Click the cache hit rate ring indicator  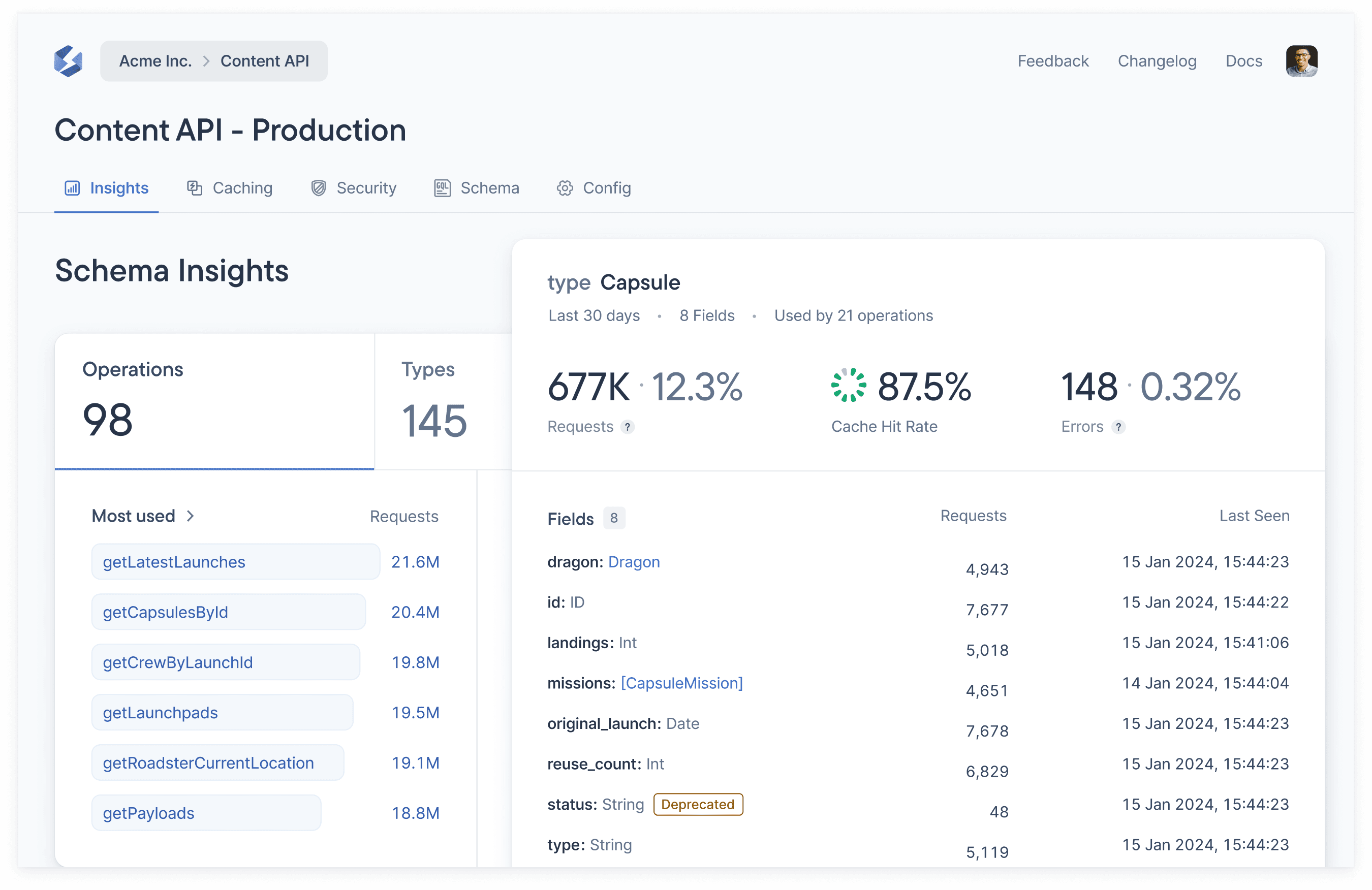(848, 385)
